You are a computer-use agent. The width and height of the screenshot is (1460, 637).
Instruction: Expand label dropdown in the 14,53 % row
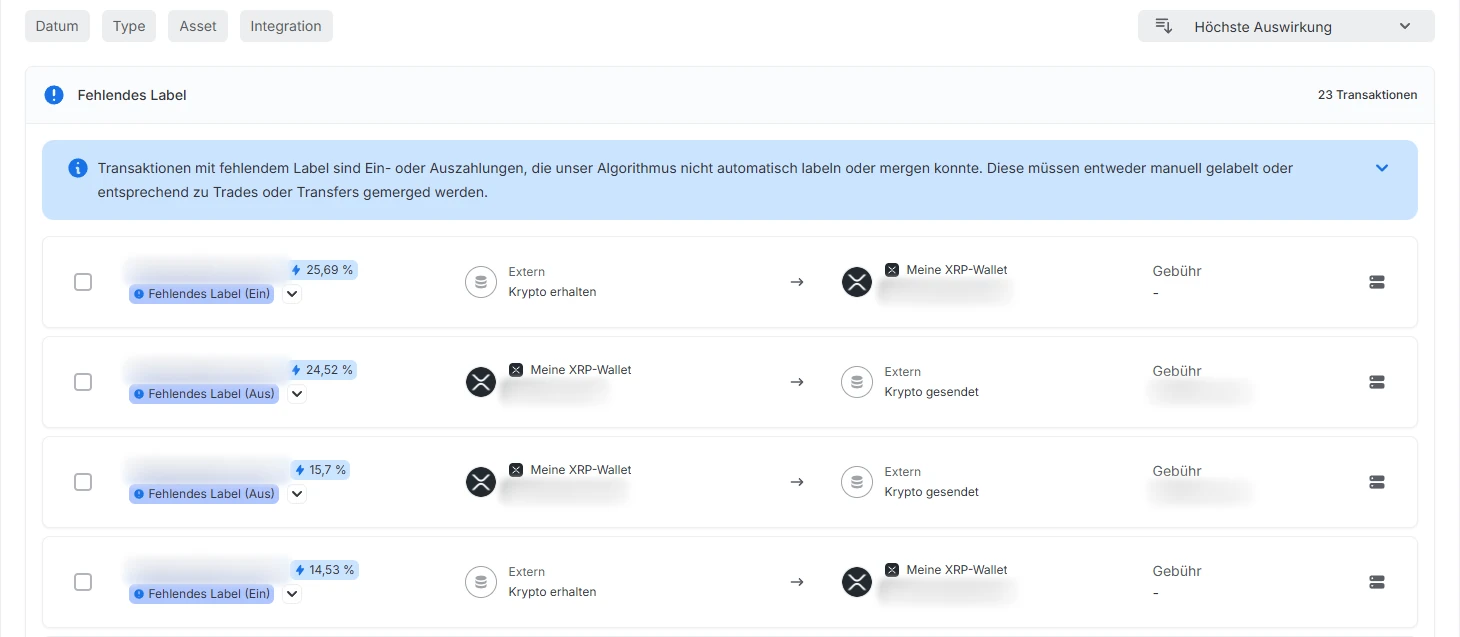[x=292, y=594]
